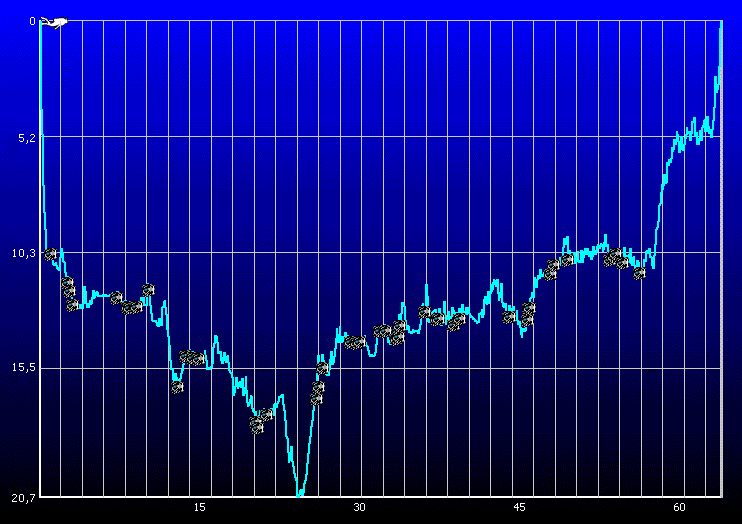
Task: Click the time axis label 15
Action: (x=200, y=507)
